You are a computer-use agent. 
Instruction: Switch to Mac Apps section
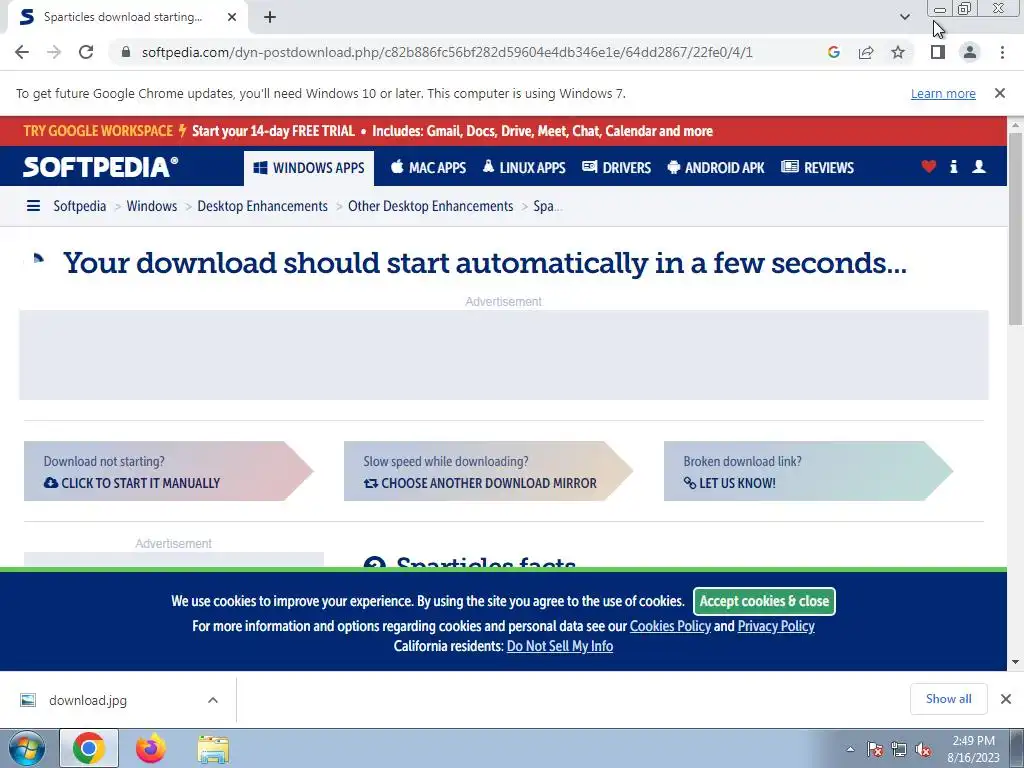[428, 168]
